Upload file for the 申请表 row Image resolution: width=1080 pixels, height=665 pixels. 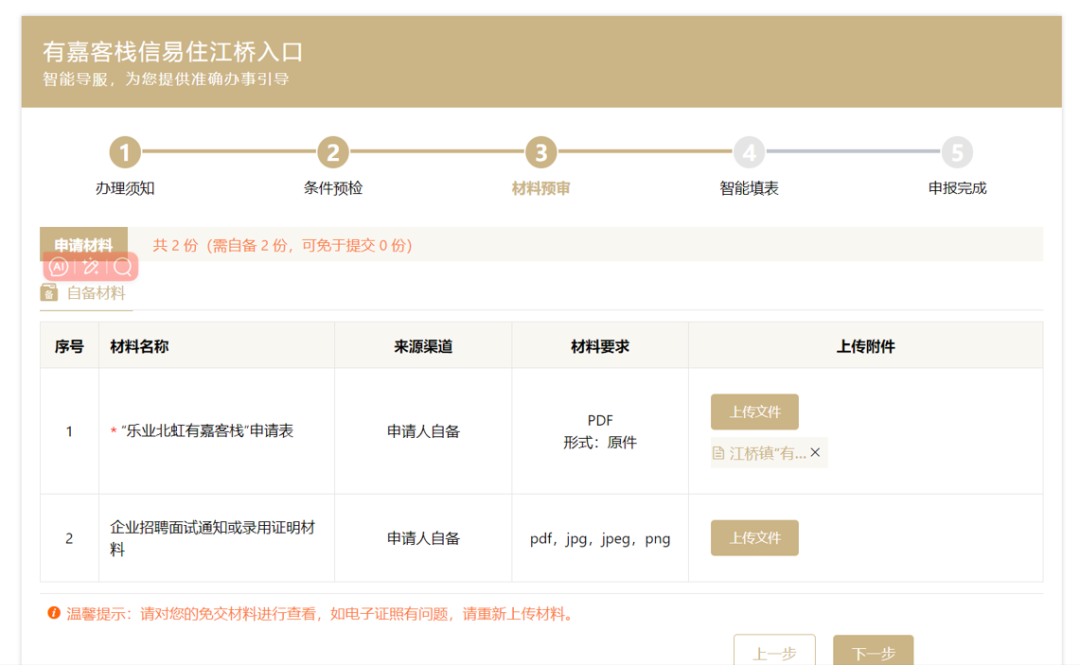coord(754,411)
